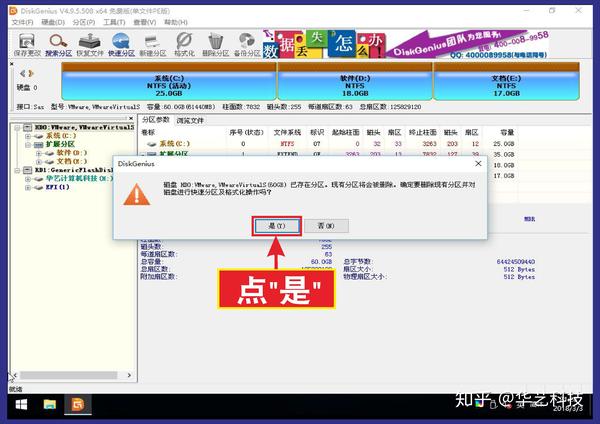
Task: Switch to the 分区参数 tab
Action: click(155, 120)
